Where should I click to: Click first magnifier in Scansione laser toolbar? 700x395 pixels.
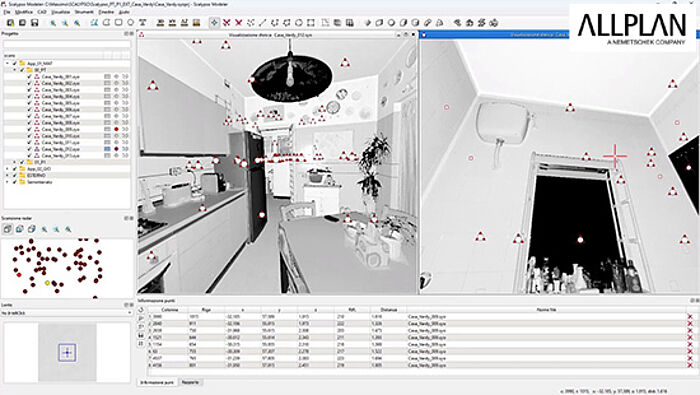(45, 229)
